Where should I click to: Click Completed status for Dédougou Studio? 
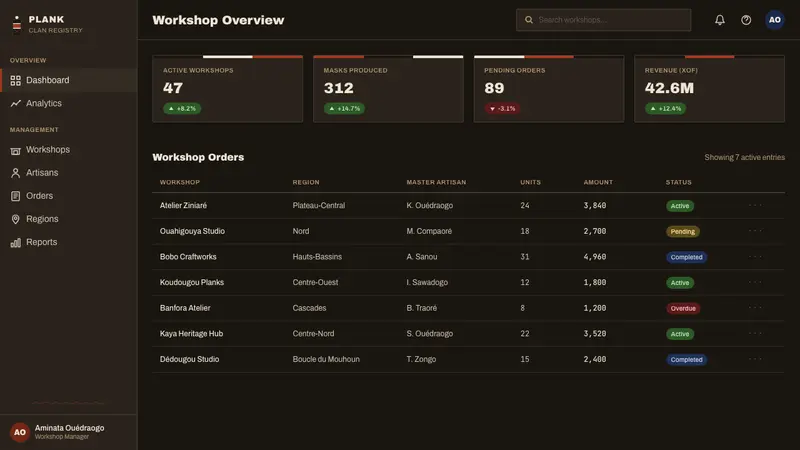(x=686, y=360)
